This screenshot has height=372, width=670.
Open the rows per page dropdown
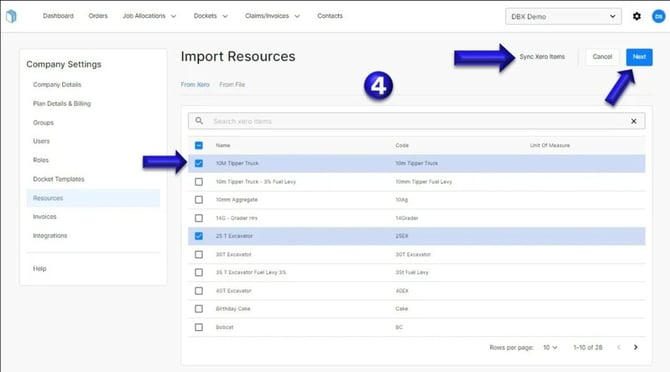(x=550, y=347)
